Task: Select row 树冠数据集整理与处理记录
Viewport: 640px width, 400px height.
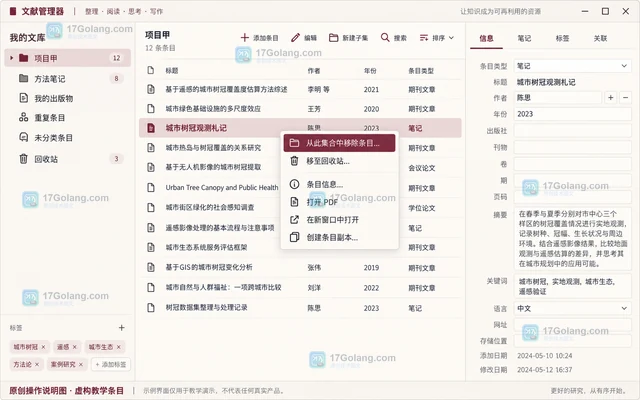Action: coord(300,308)
